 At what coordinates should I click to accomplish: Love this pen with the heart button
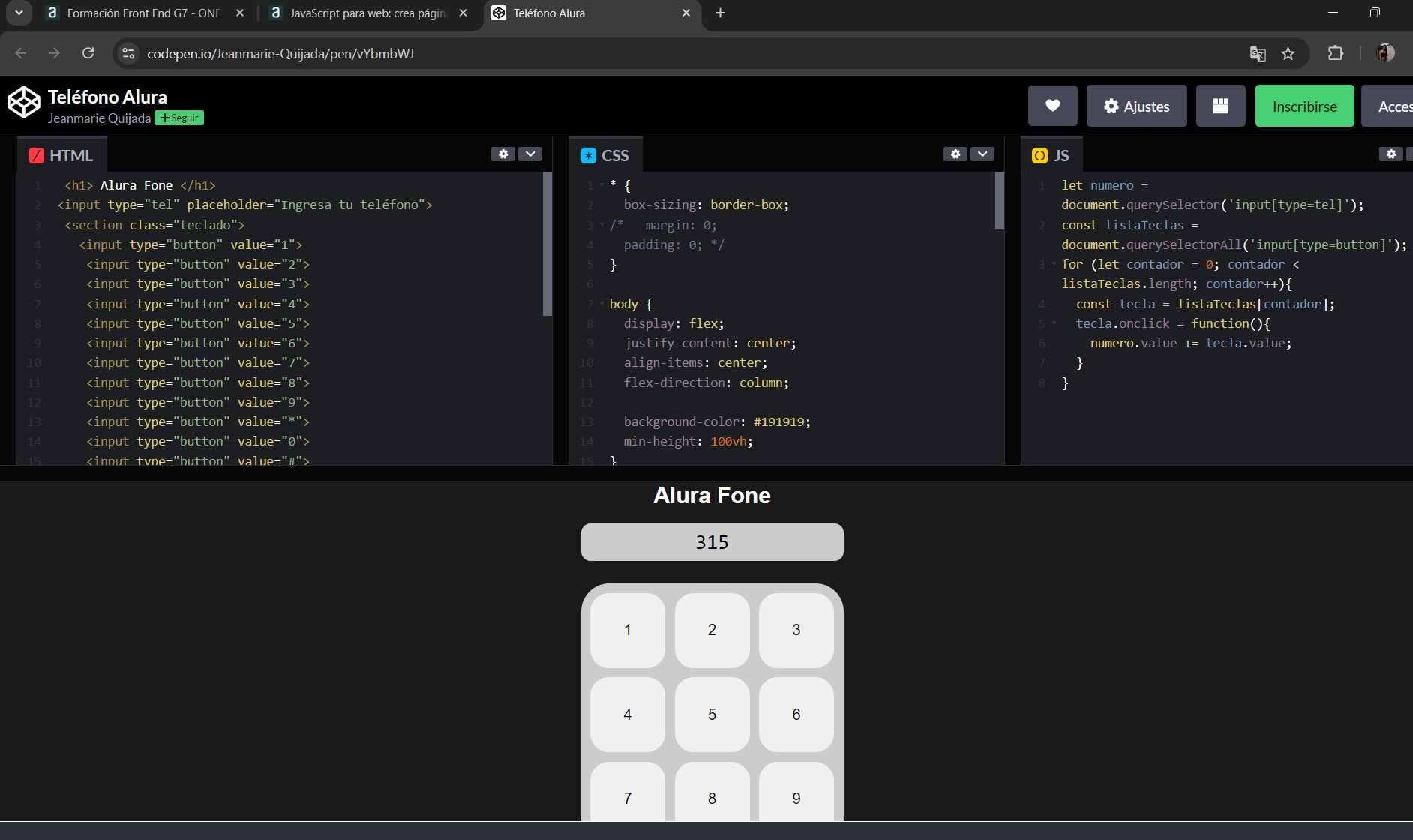1052,106
